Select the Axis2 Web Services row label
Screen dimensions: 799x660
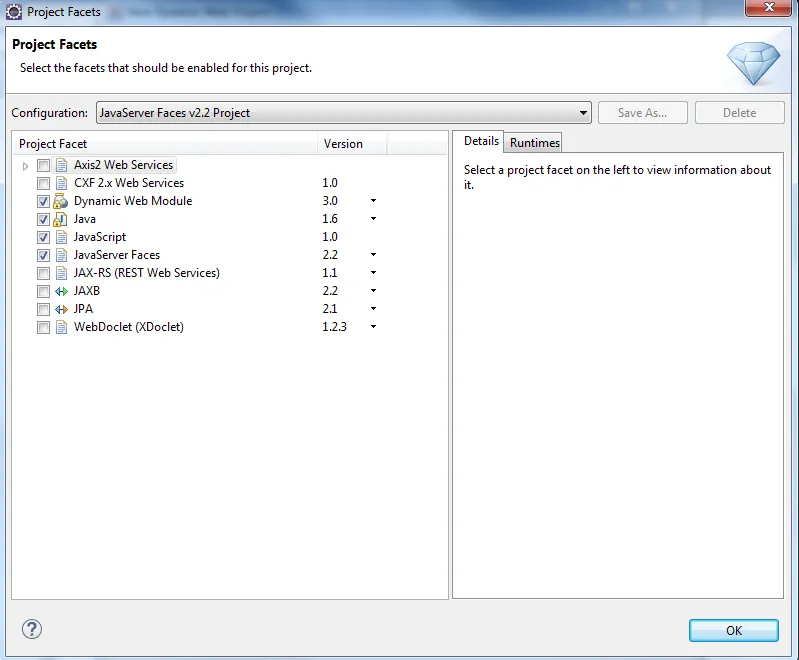pyautogui.click(x=123, y=165)
